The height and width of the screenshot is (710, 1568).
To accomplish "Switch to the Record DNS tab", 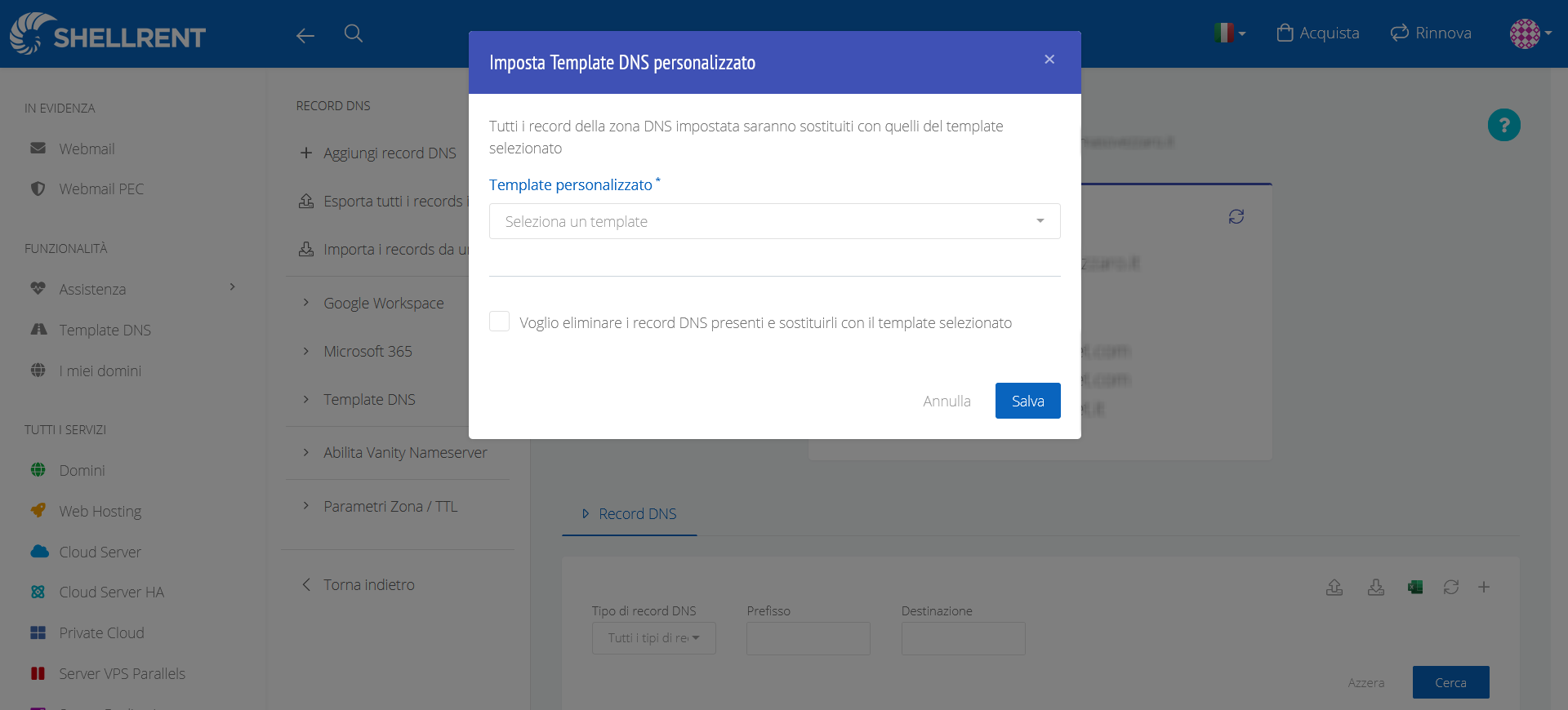I will coord(629,514).
